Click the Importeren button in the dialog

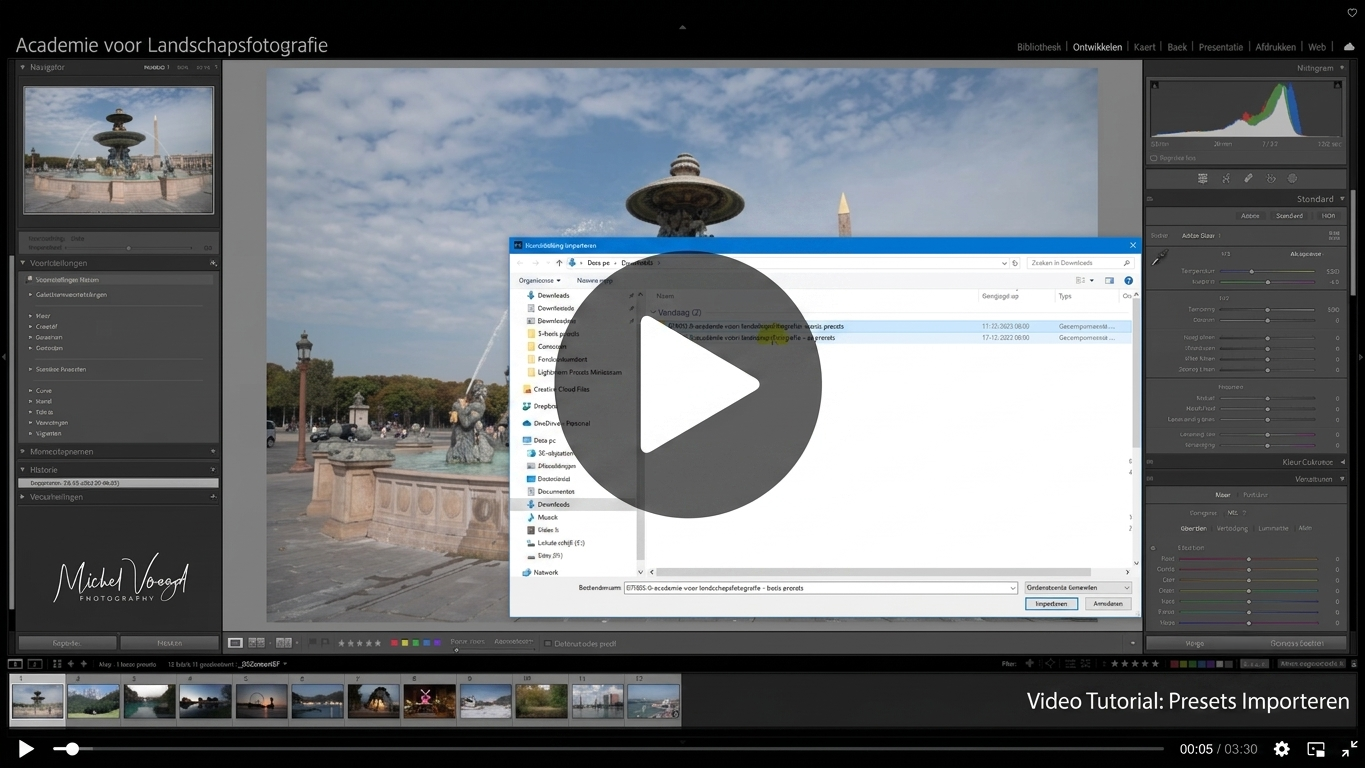click(1051, 604)
